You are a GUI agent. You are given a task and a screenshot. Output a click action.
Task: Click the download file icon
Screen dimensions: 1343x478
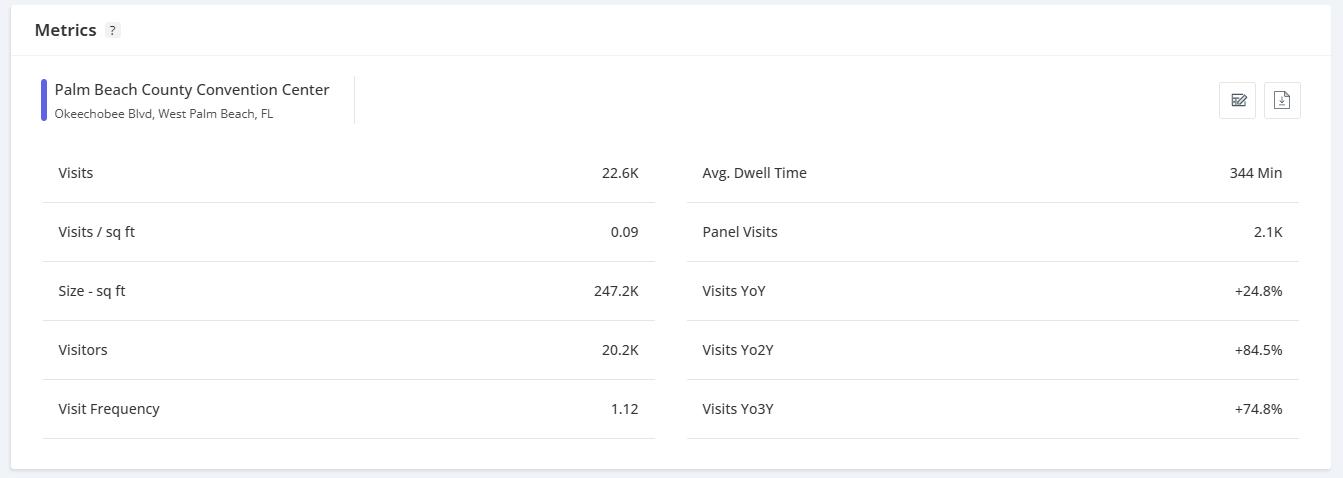click(1282, 100)
